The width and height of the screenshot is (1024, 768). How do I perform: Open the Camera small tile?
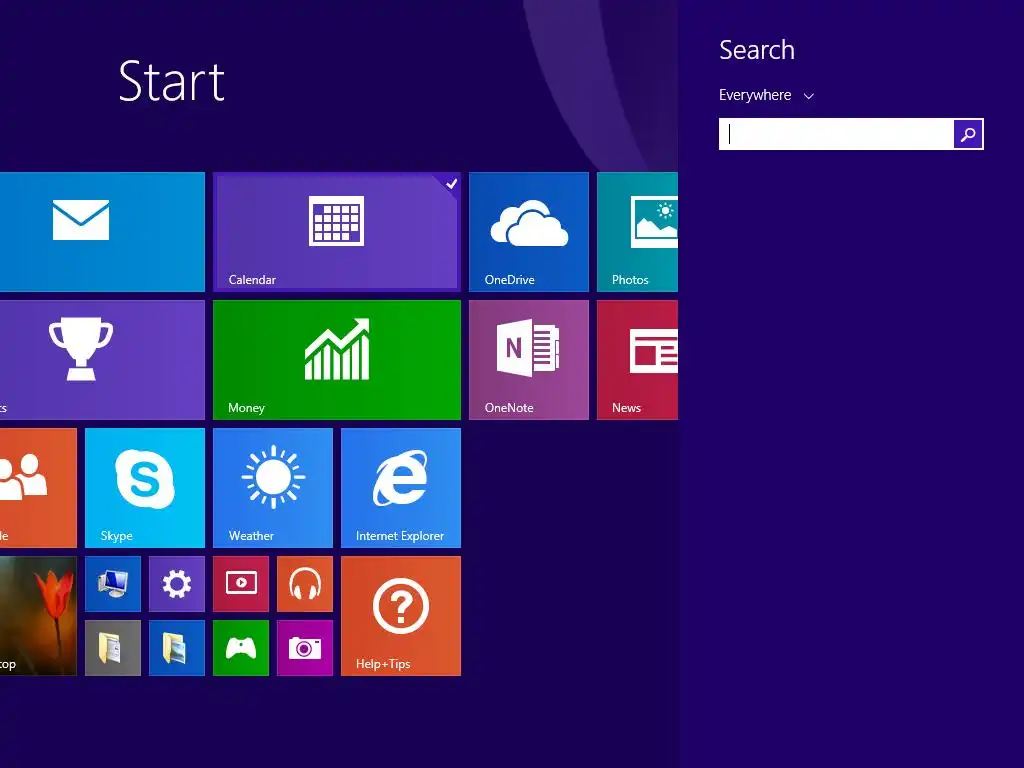coord(305,648)
